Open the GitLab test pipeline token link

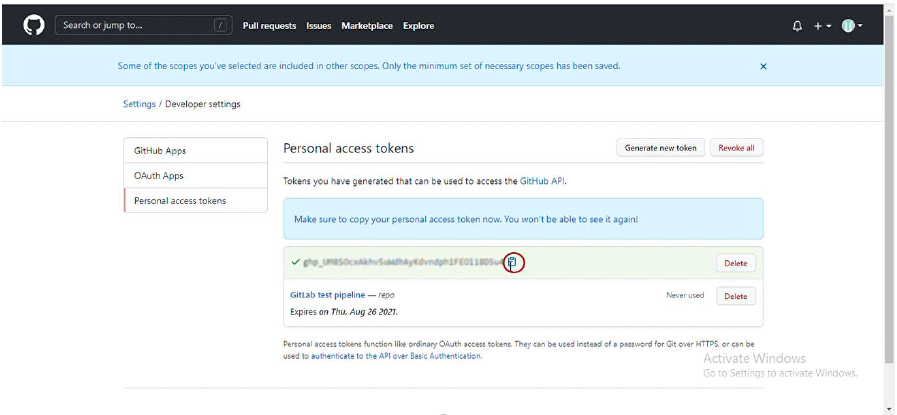[x=327, y=295]
